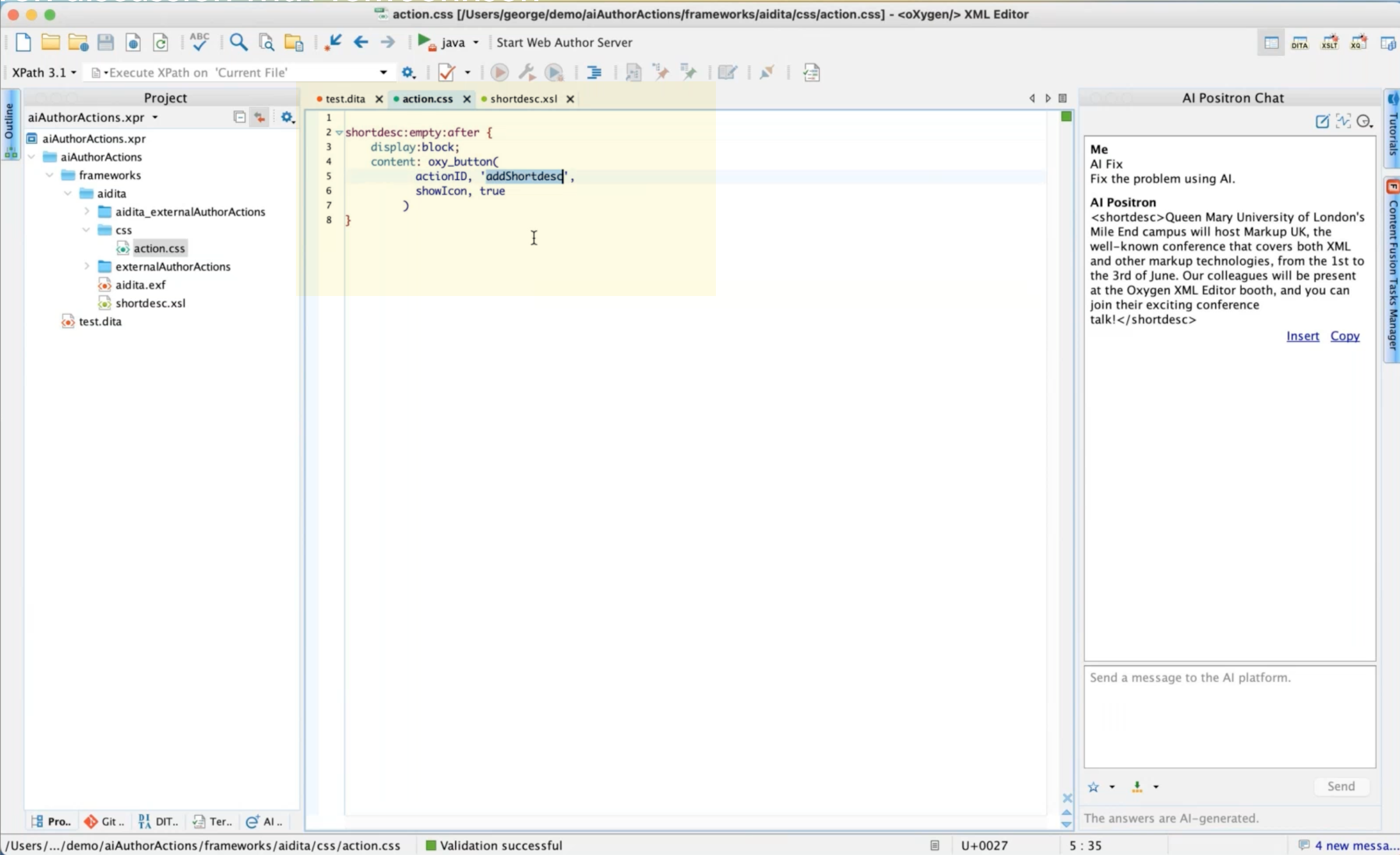
Task: Click green validation status square
Action: click(1066, 116)
